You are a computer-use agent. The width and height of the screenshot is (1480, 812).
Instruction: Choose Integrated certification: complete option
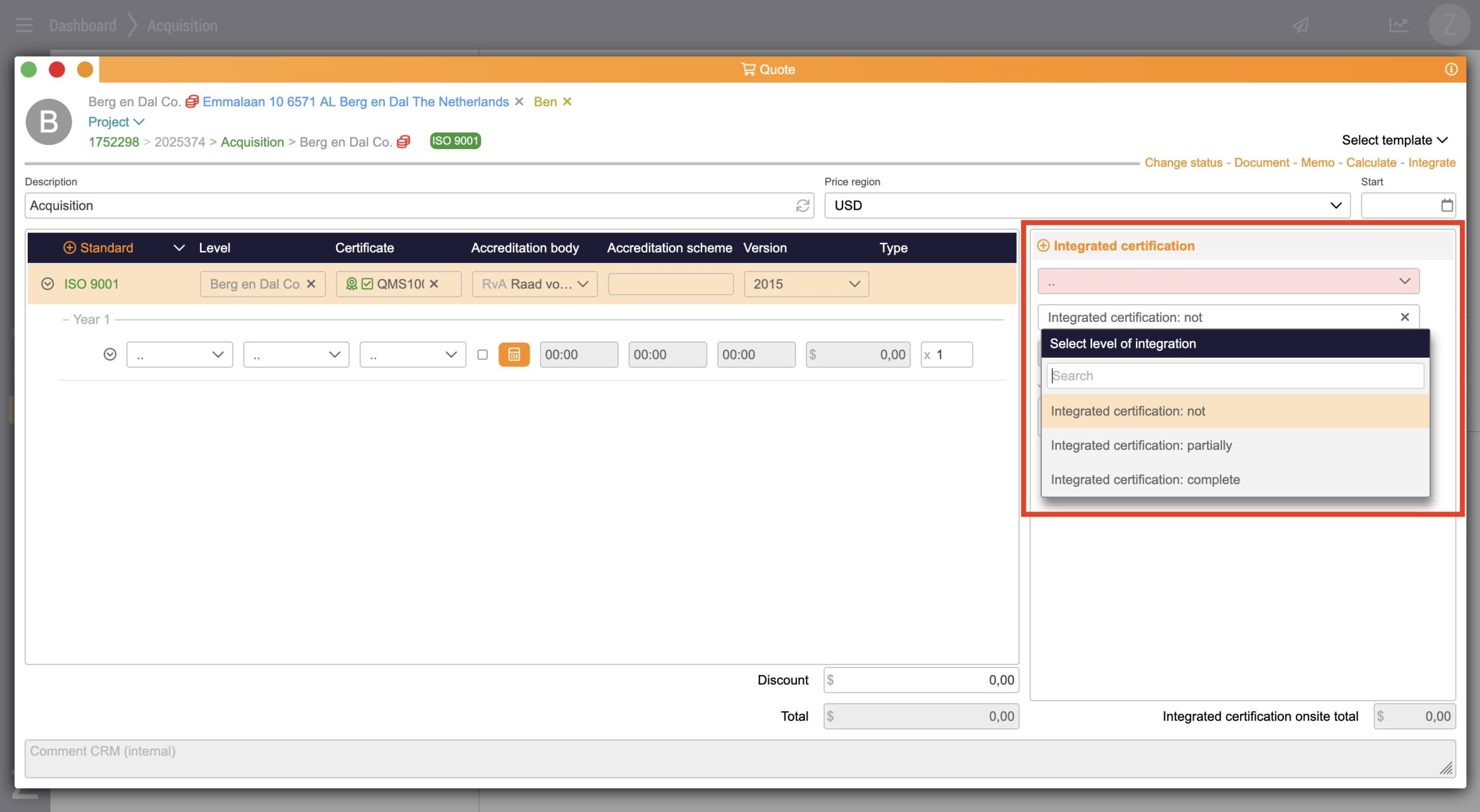tap(1145, 480)
